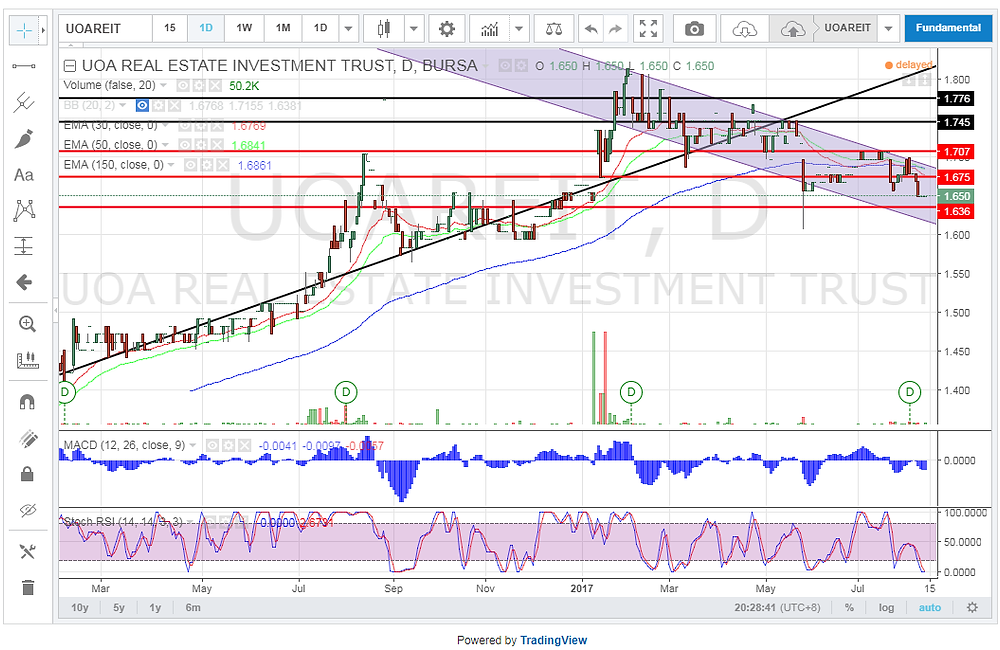Toggle log scale button
Viewport: 1000px width, 650px height.
pyautogui.click(x=886, y=607)
